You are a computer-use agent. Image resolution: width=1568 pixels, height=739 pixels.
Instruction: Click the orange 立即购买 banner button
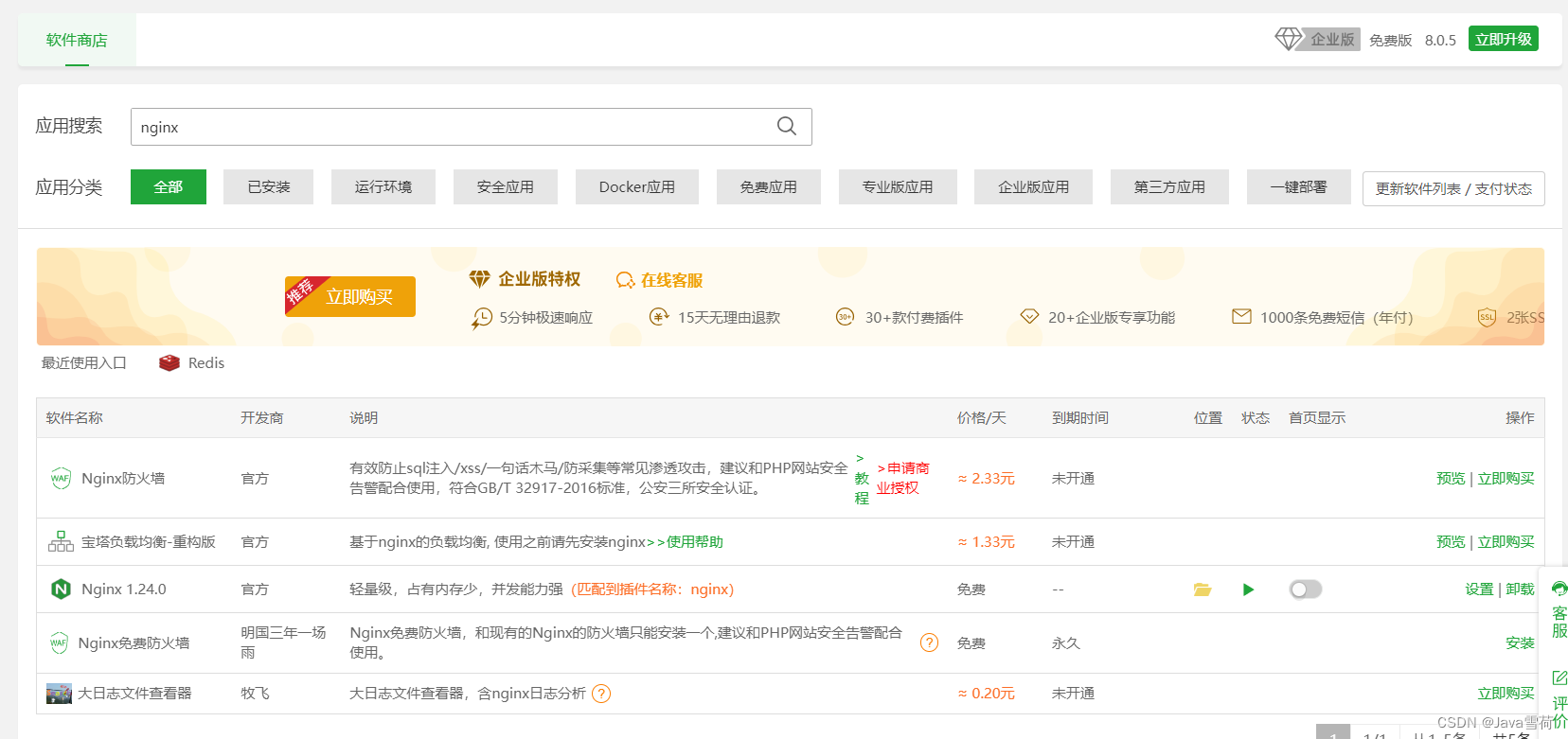point(350,296)
